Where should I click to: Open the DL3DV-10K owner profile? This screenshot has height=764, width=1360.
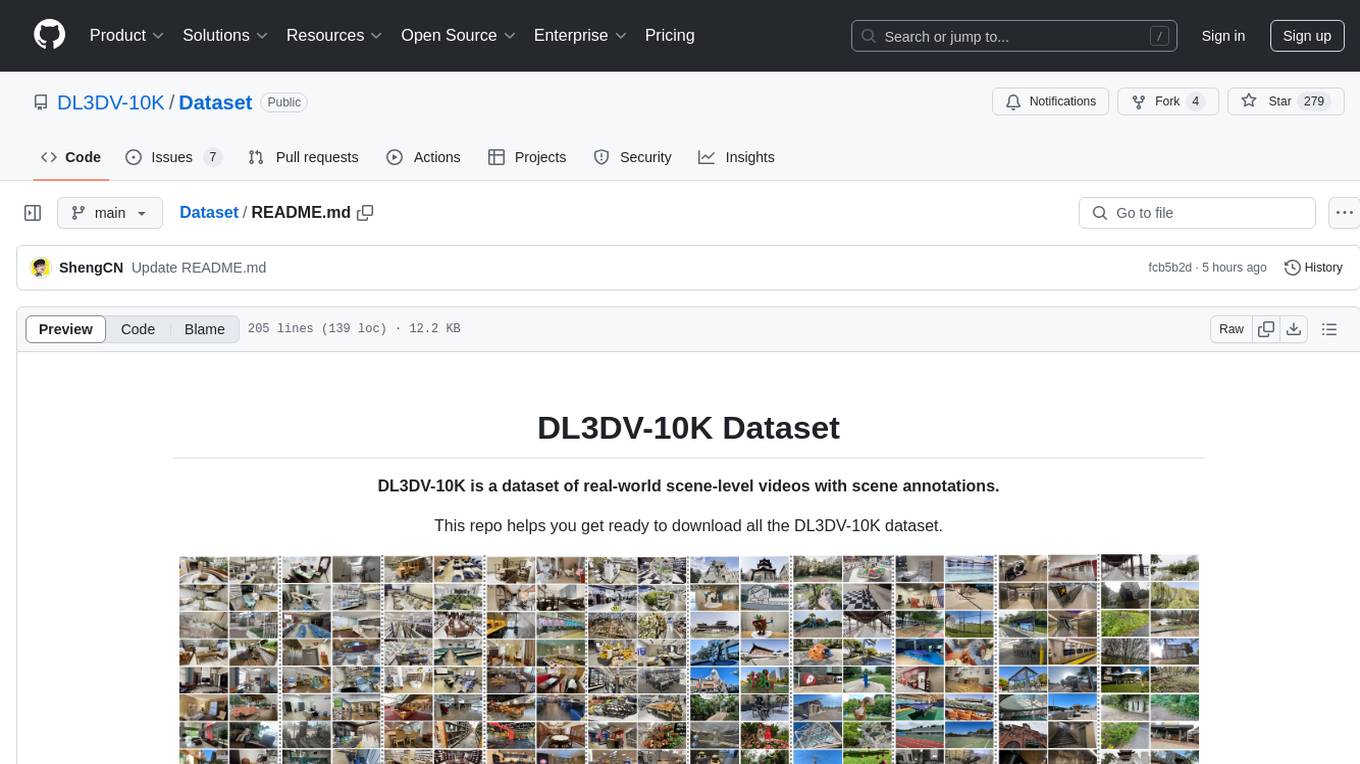pos(111,102)
